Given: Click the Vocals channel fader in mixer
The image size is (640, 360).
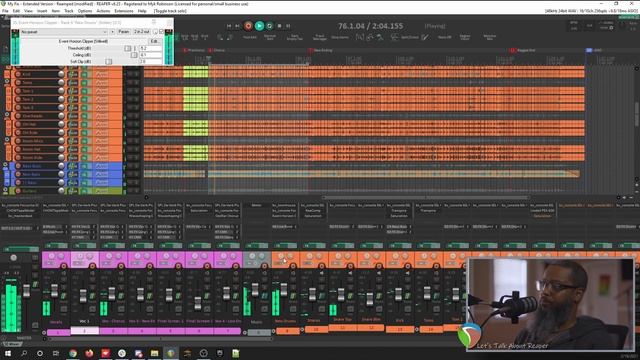Looking at the screenshot, I should point(54,291).
